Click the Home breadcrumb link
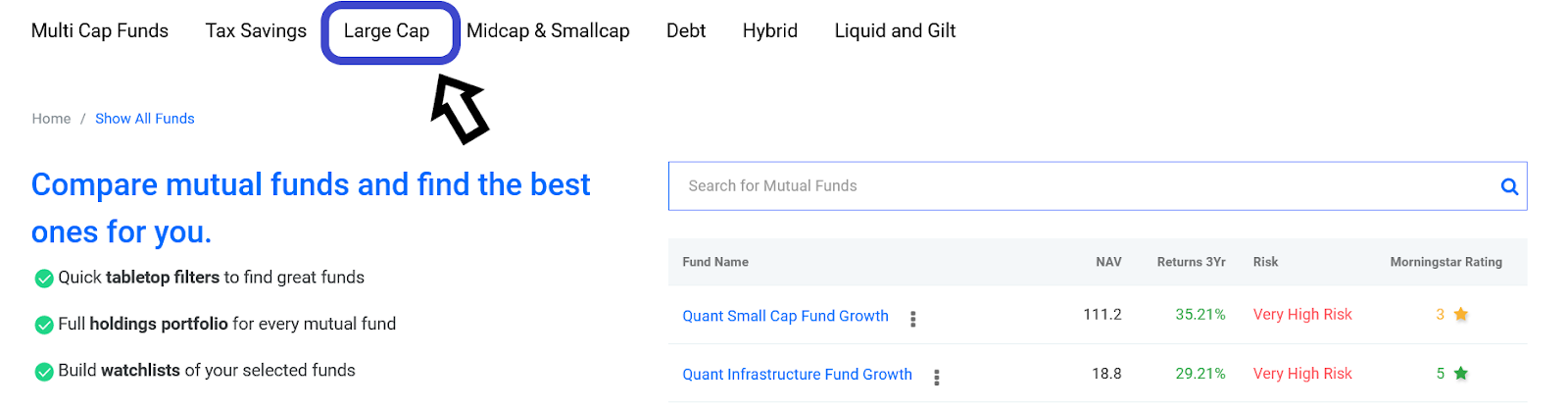 [x=51, y=119]
